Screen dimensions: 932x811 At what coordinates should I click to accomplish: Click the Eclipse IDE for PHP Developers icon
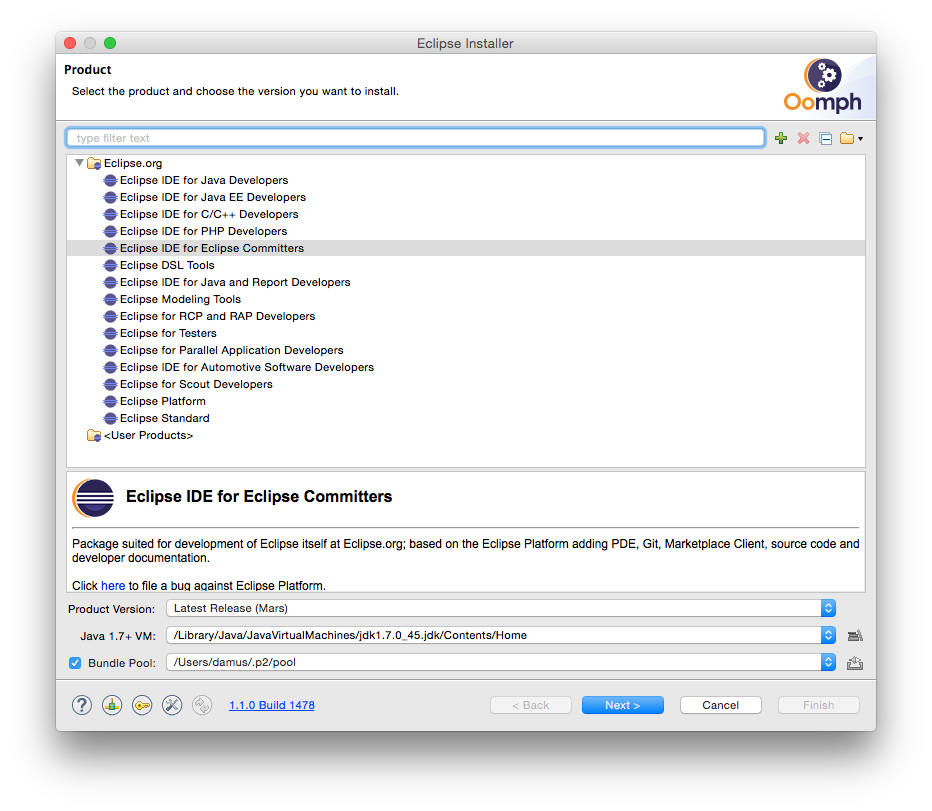[x=110, y=231]
